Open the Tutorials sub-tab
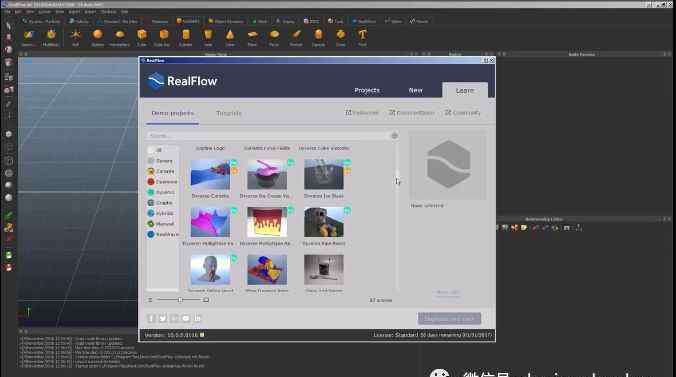This screenshot has height=377, width=676. (x=229, y=113)
